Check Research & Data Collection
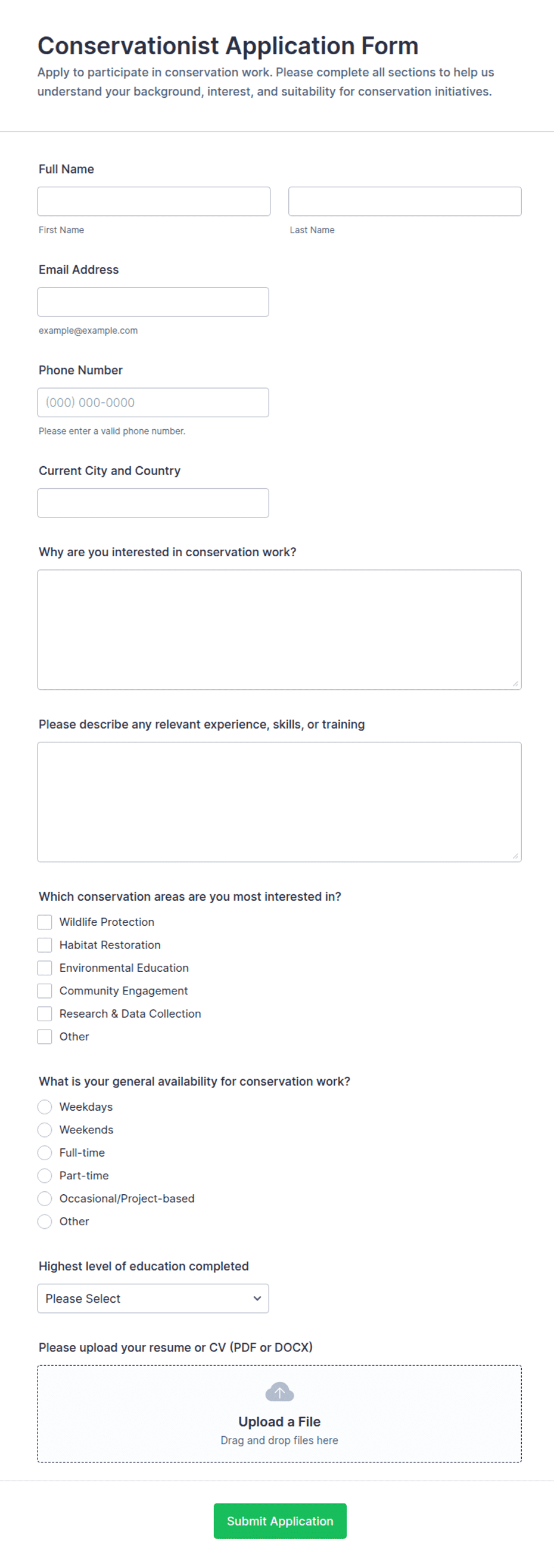The height and width of the screenshot is (1568, 554). tap(45, 1014)
